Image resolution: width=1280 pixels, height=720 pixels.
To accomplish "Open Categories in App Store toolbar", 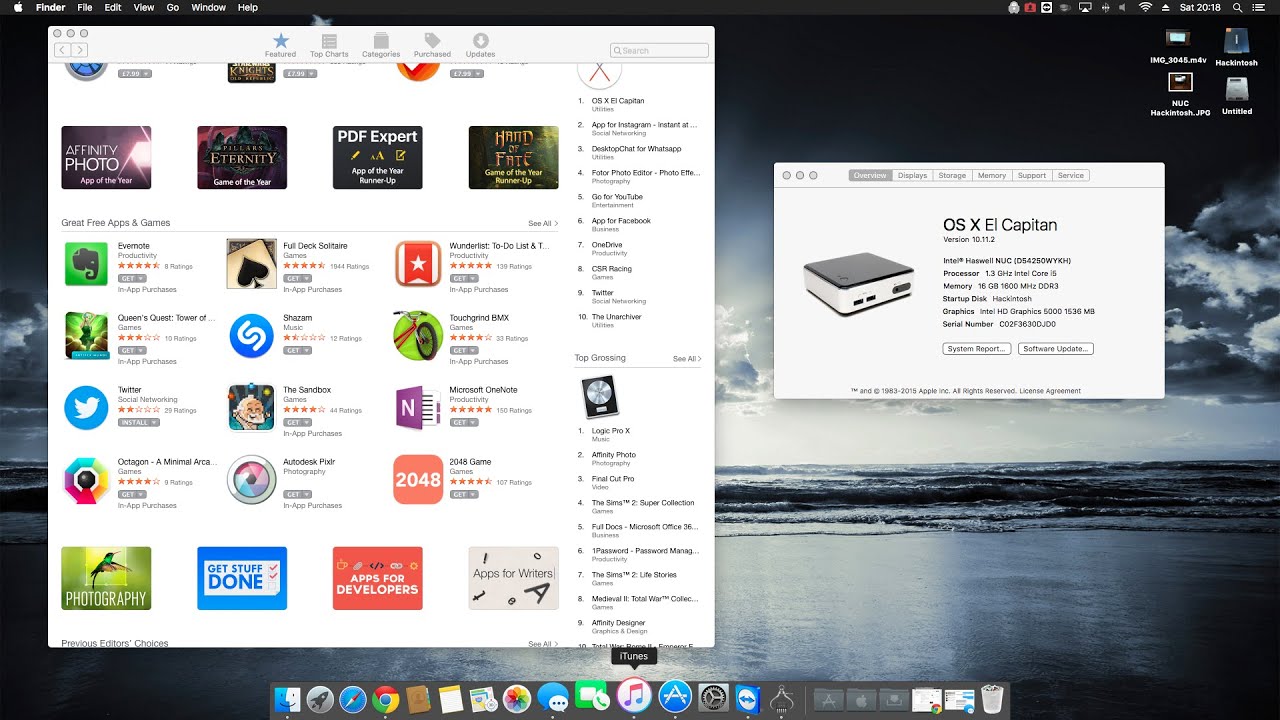I will 381,44.
